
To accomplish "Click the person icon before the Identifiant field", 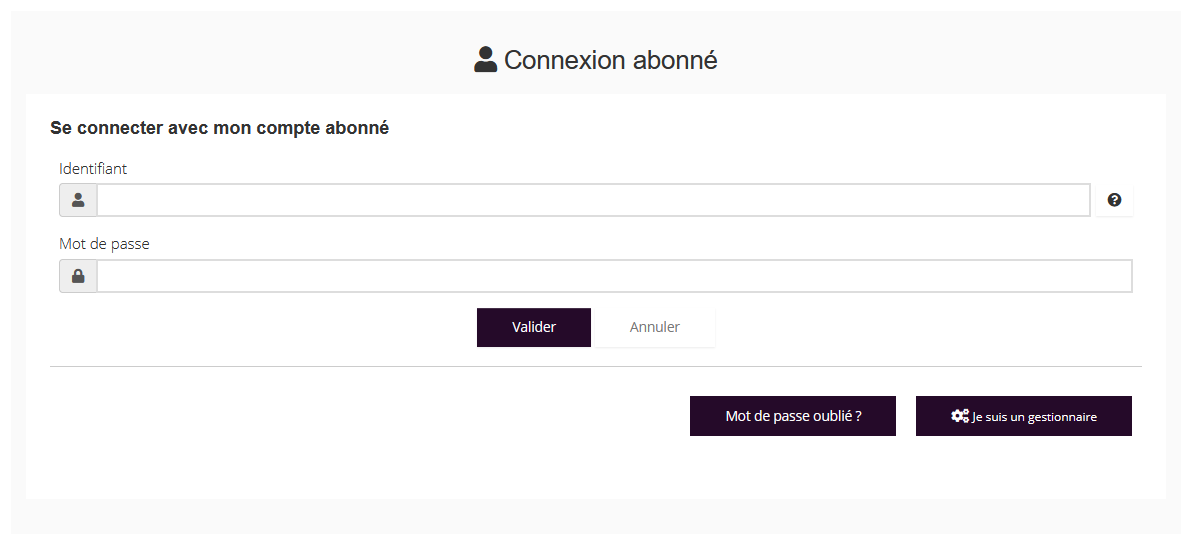I will pos(78,200).
